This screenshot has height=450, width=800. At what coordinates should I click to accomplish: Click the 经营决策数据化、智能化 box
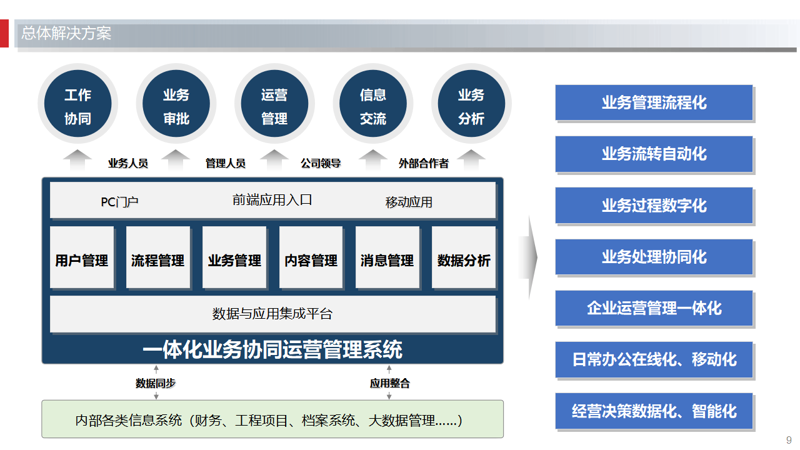[654, 411]
